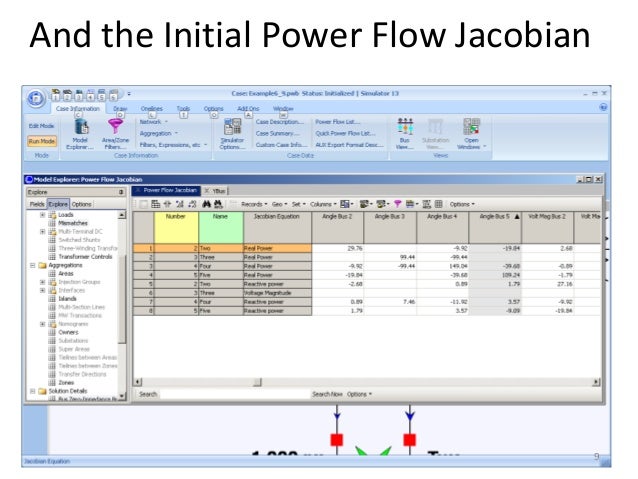Open the Records dropdown menu
The image size is (638, 479).
(x=254, y=204)
